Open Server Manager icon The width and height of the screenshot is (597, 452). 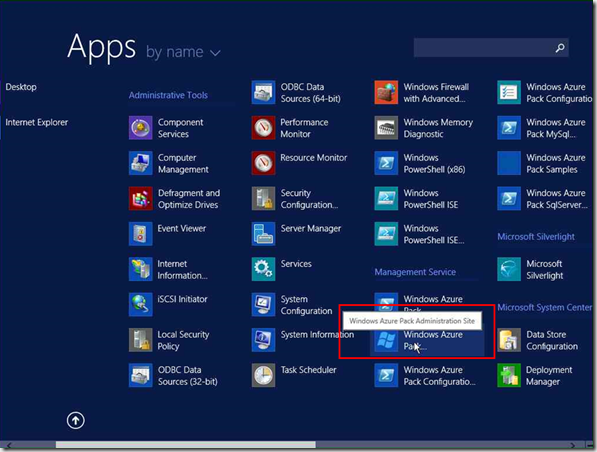click(263, 234)
